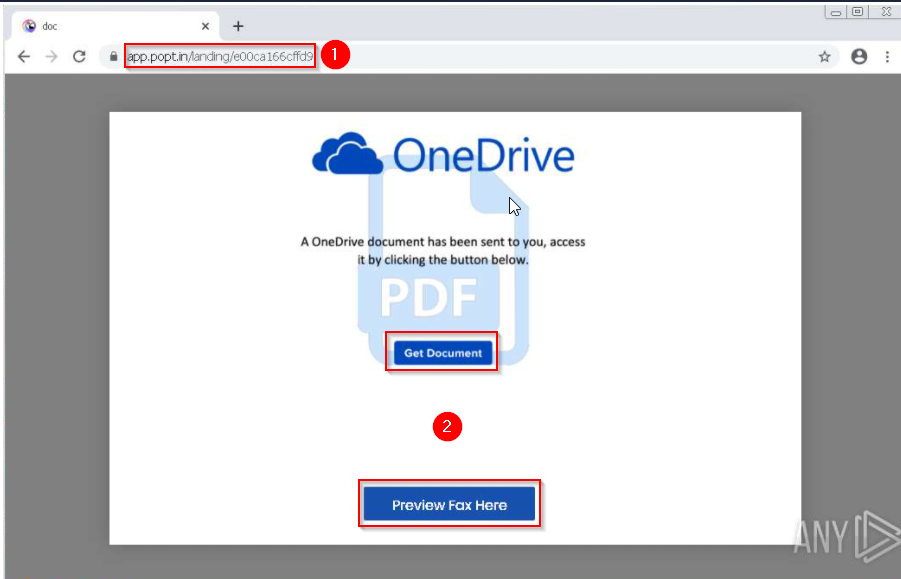Open the user profile avatar icon
The image size is (901, 579).
coord(859,56)
